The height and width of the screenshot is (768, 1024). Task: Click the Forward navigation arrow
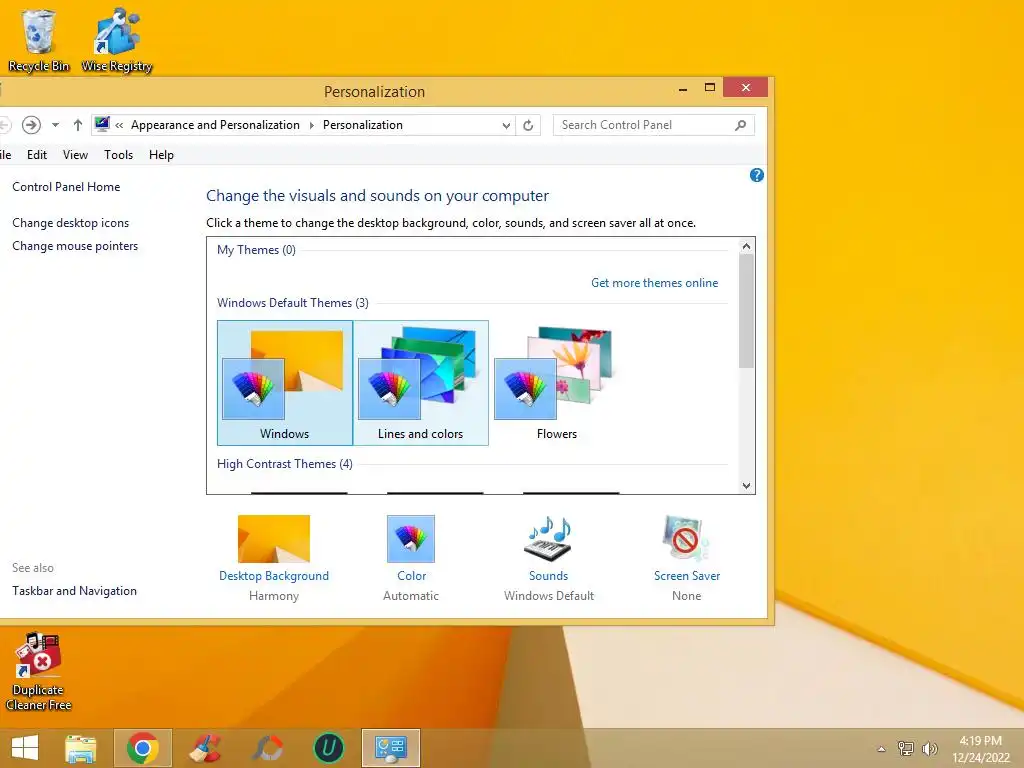coord(31,125)
